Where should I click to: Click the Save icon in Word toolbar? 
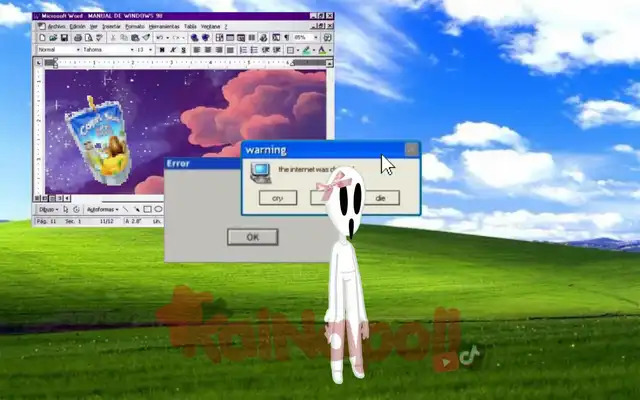pos(64,37)
